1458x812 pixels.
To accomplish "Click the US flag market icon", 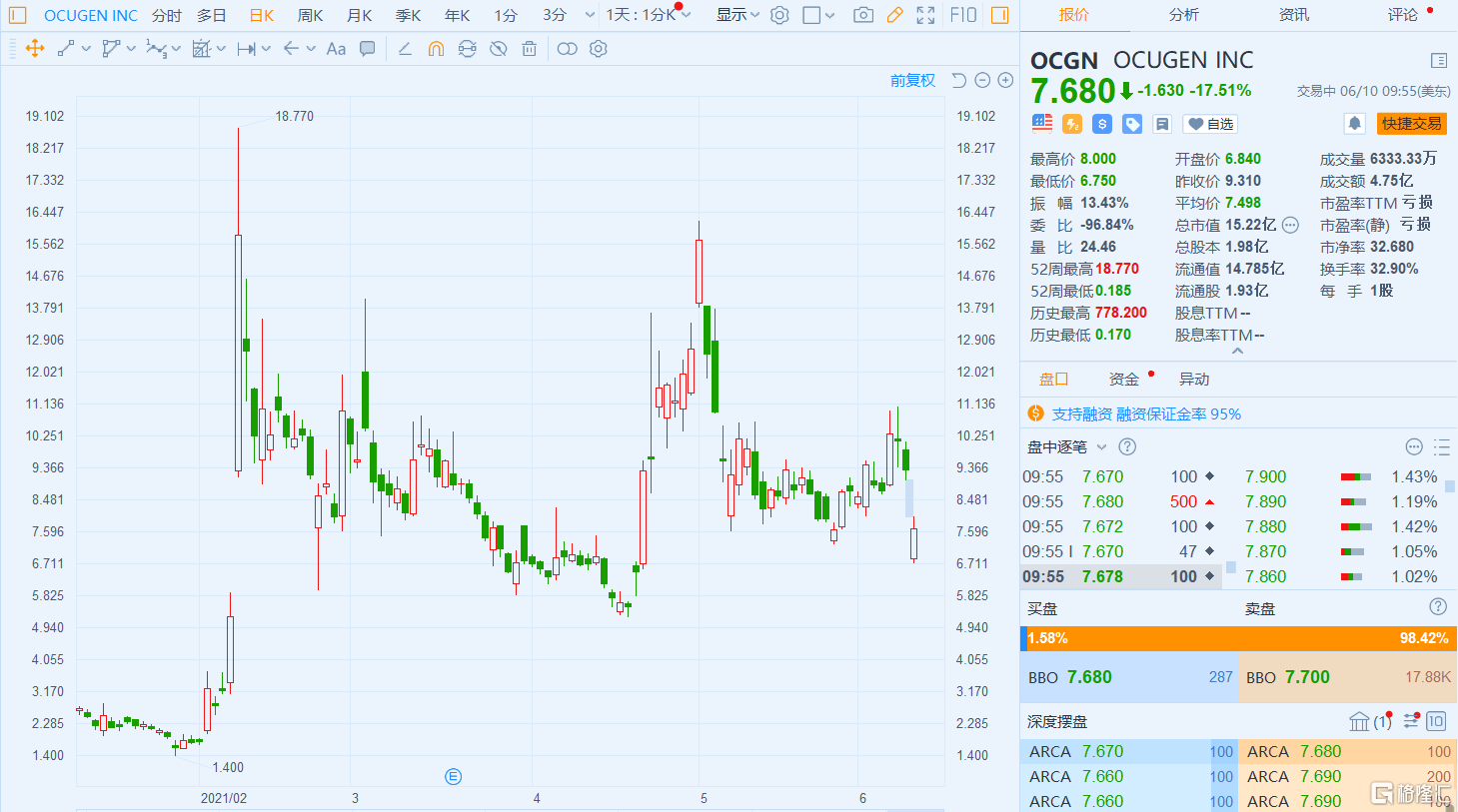I will click(1042, 124).
